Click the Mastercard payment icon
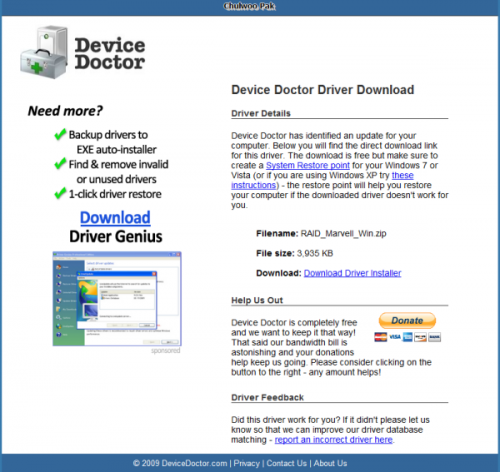Image resolution: width=500 pixels, height=472 pixels. point(380,337)
